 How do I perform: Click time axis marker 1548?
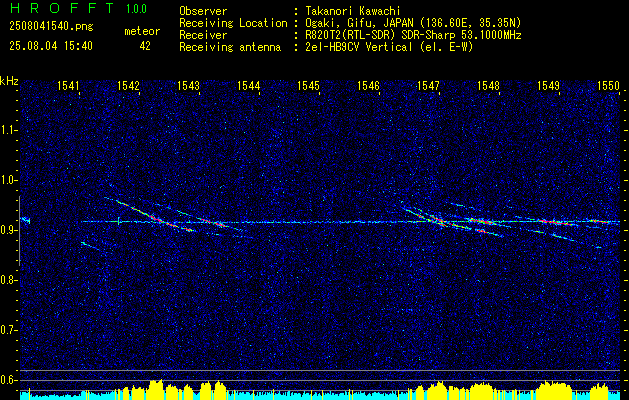489,85
